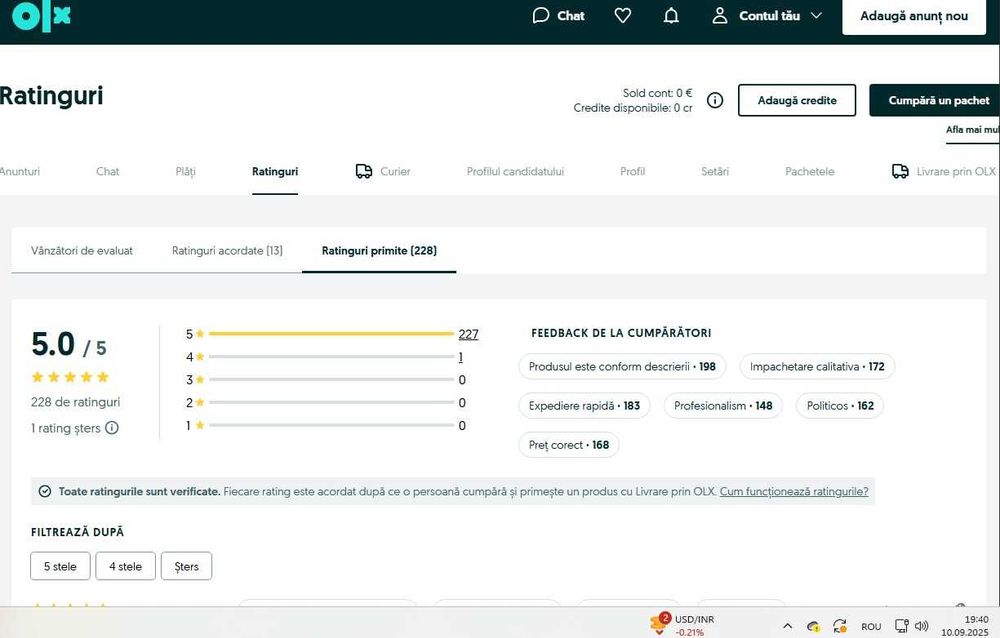The height and width of the screenshot is (638, 1000).
Task: Click the network tray icon
Action: 901,626
